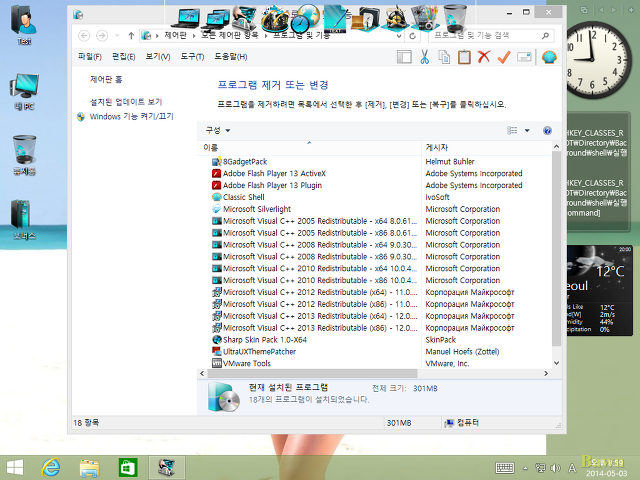Open the Recycle Bin desktop icon
This screenshot has height=480, width=640.
click(x=24, y=156)
